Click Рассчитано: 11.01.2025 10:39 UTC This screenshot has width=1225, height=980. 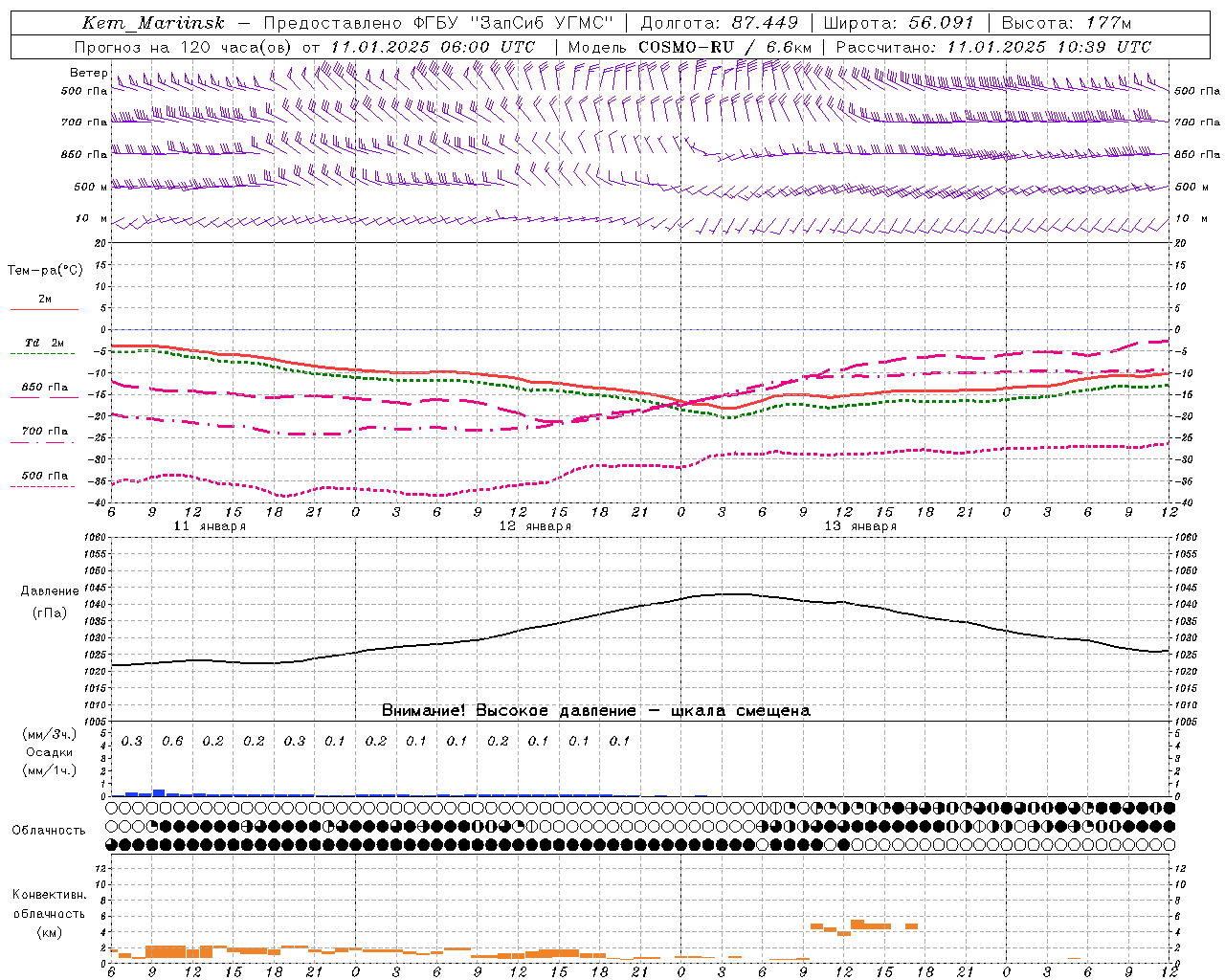pos(993,47)
